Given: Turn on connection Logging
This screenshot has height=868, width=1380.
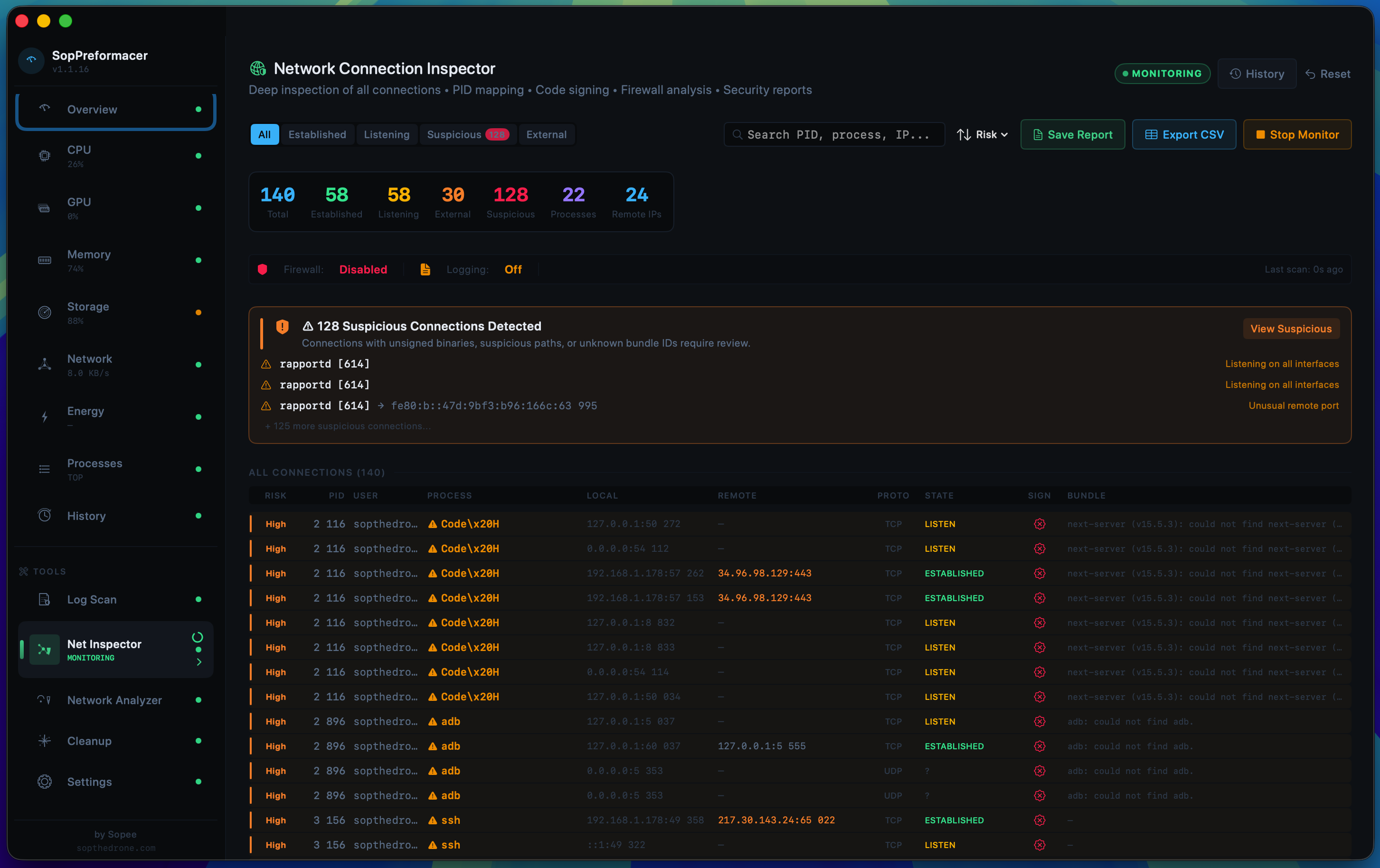Looking at the screenshot, I should [512, 269].
